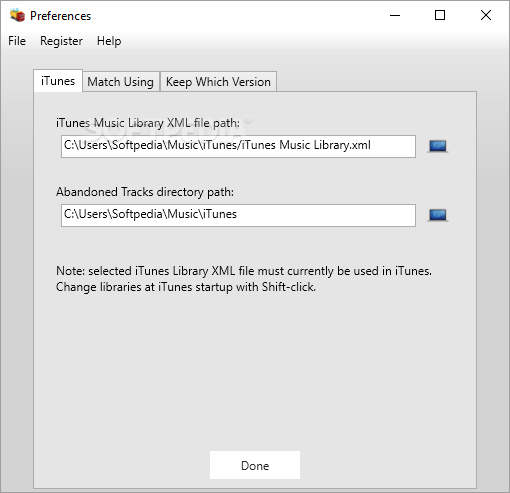
Task: Switch to the Match Using tab
Action: [x=121, y=82]
